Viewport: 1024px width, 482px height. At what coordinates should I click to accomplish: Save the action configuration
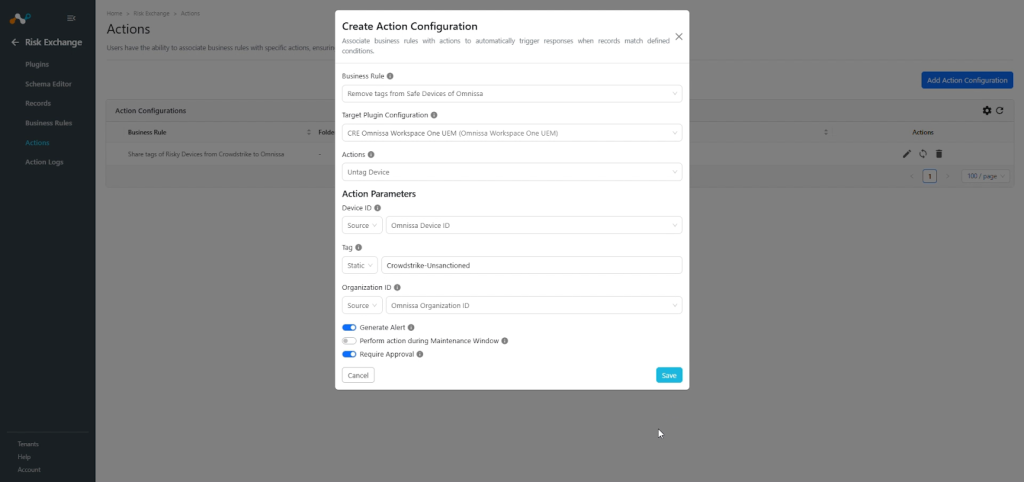(669, 375)
